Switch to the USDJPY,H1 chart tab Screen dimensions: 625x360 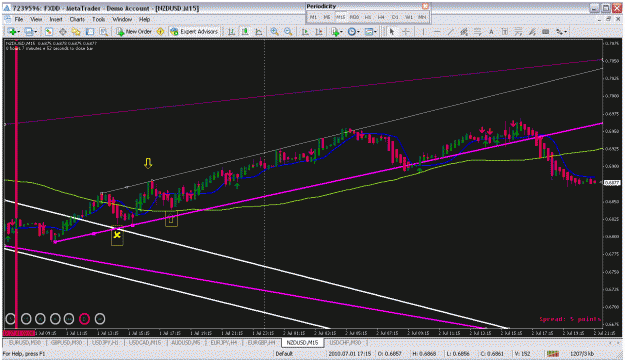pos(105,342)
